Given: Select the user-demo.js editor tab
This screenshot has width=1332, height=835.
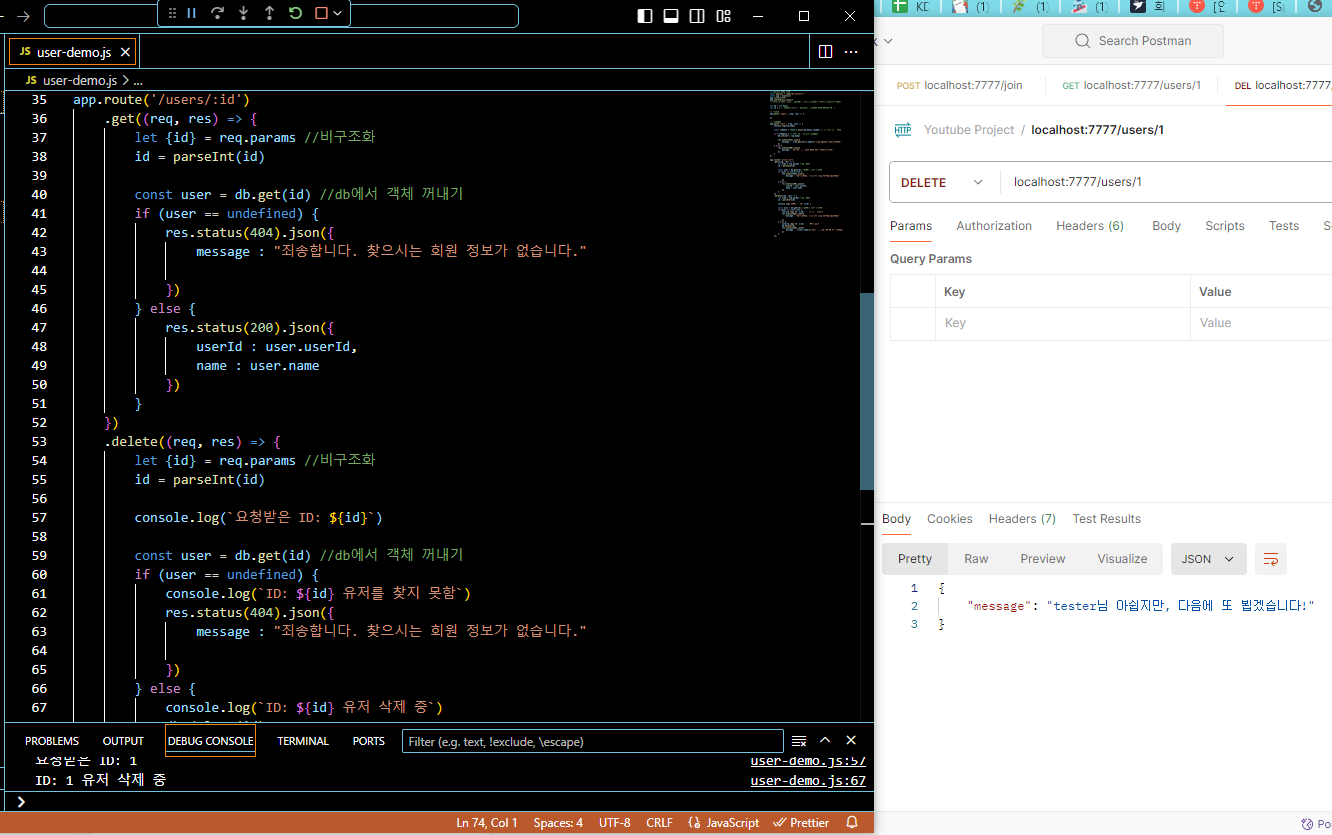Looking at the screenshot, I should 72,52.
